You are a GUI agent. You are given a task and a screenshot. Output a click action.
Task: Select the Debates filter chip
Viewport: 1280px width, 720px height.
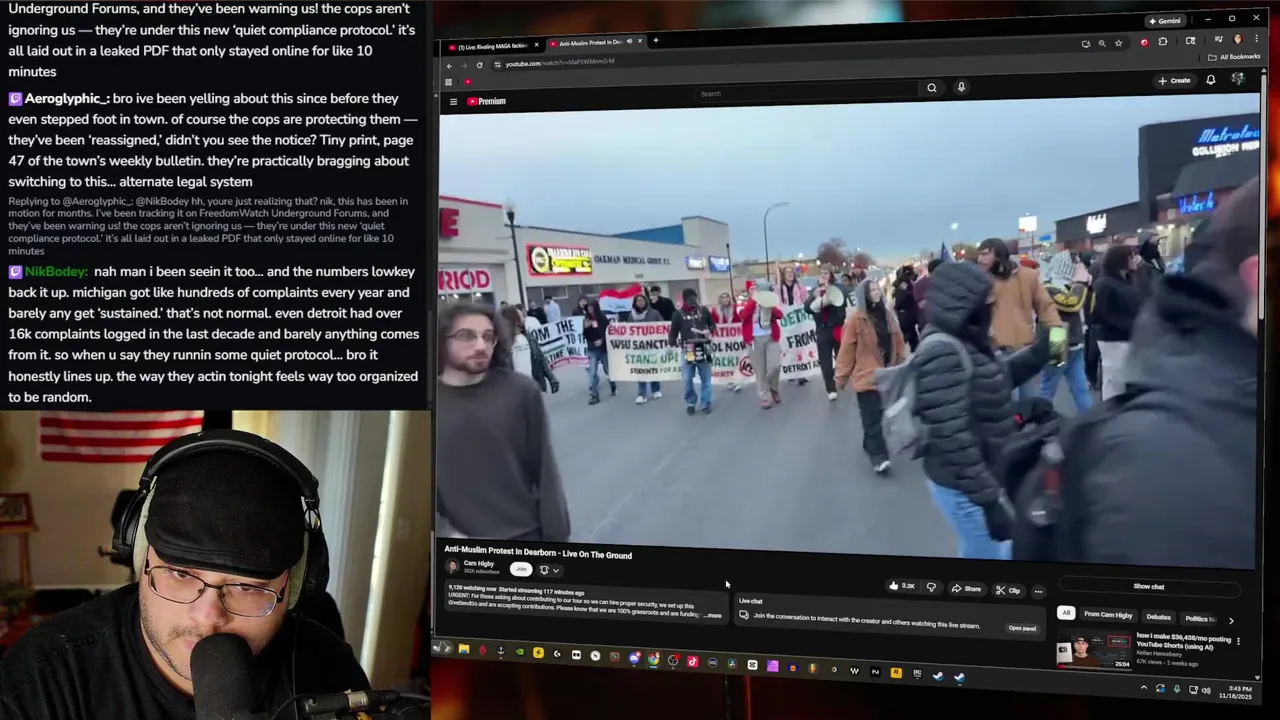pyautogui.click(x=1158, y=617)
